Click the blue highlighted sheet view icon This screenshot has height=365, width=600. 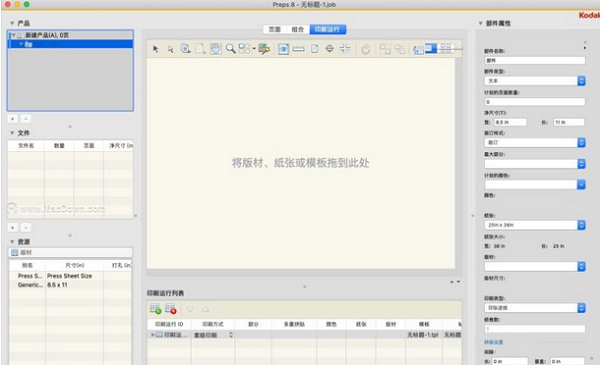coord(431,48)
